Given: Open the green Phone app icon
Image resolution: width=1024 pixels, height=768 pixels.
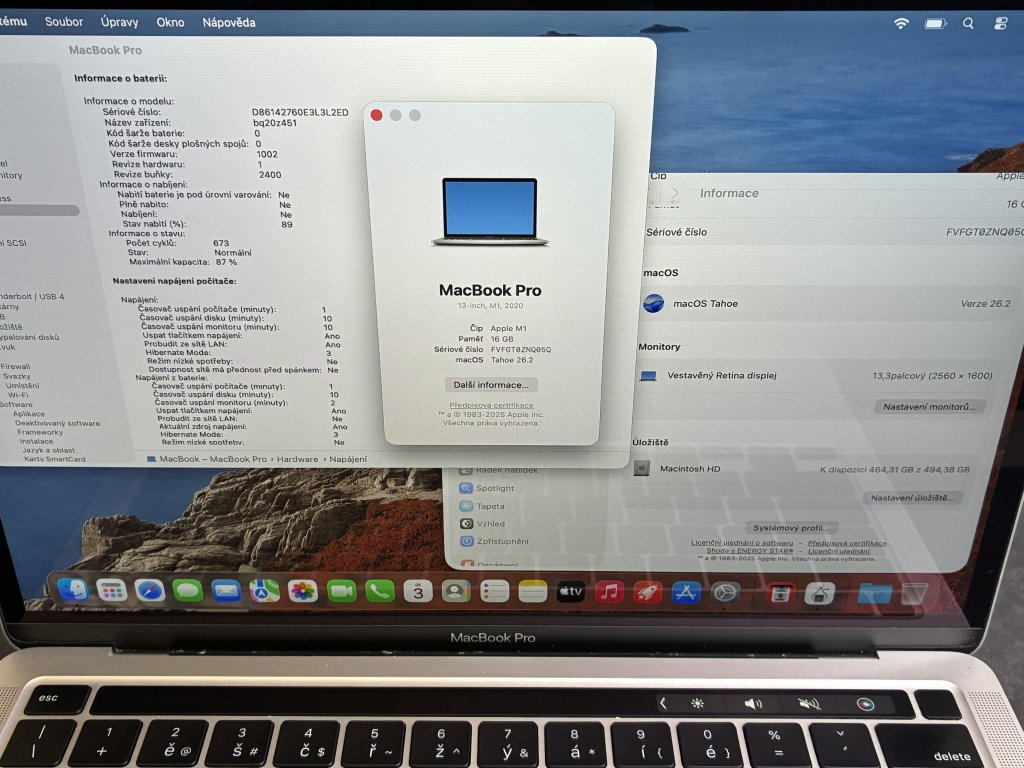Looking at the screenshot, I should (380, 591).
